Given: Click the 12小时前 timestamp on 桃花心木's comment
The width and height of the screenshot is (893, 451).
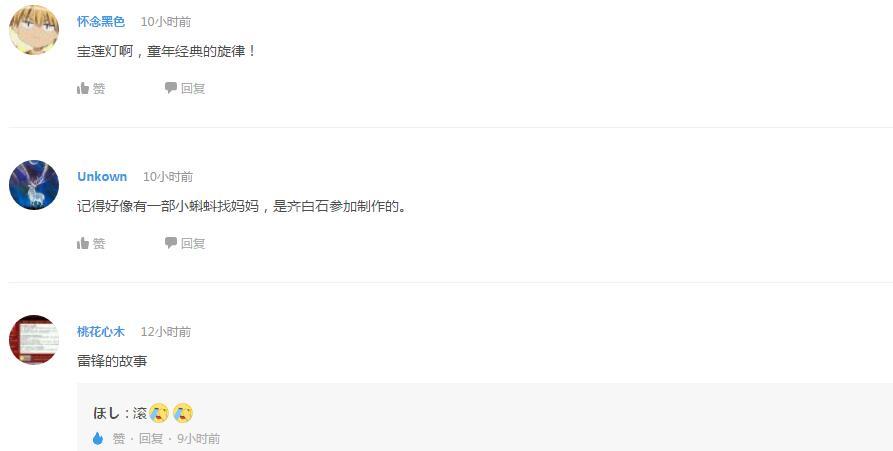Looking at the screenshot, I should [x=166, y=331].
